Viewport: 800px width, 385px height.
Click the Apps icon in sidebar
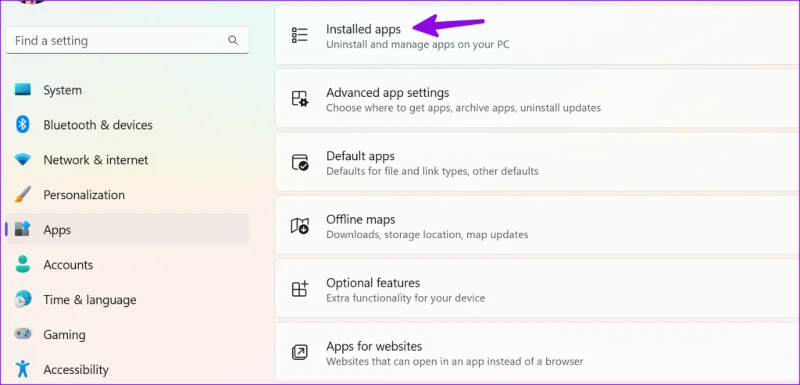(x=22, y=229)
